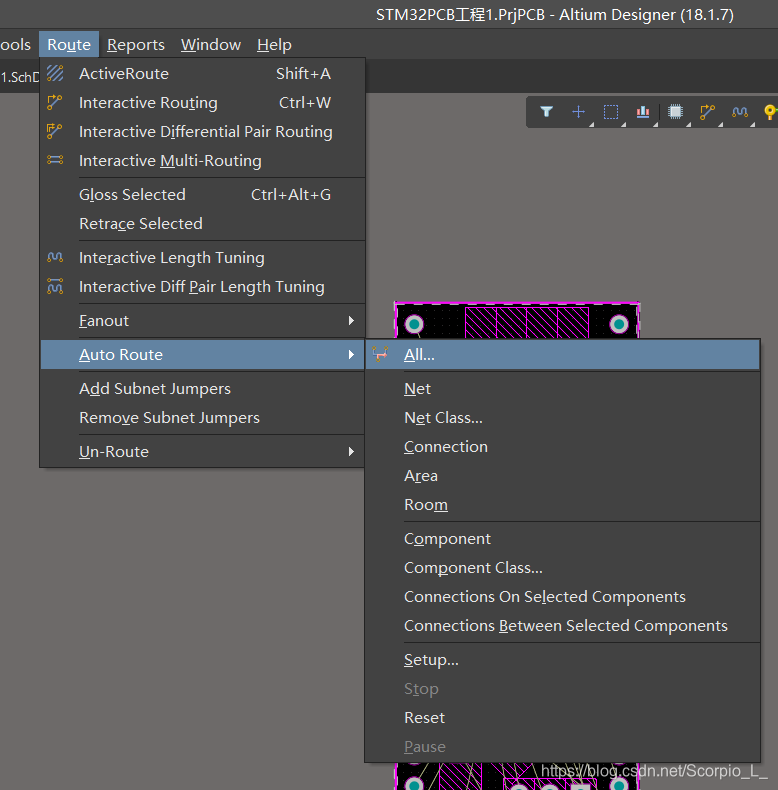The width and height of the screenshot is (778, 790).
Task: Open Auto Route Setup...
Action: click(x=563, y=660)
